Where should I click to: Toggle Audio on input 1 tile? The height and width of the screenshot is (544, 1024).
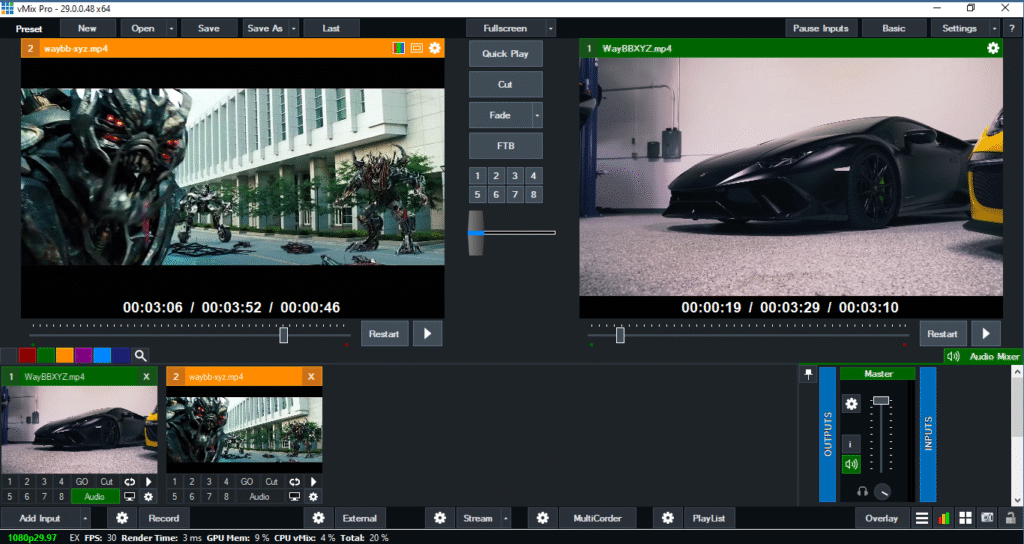[94, 496]
